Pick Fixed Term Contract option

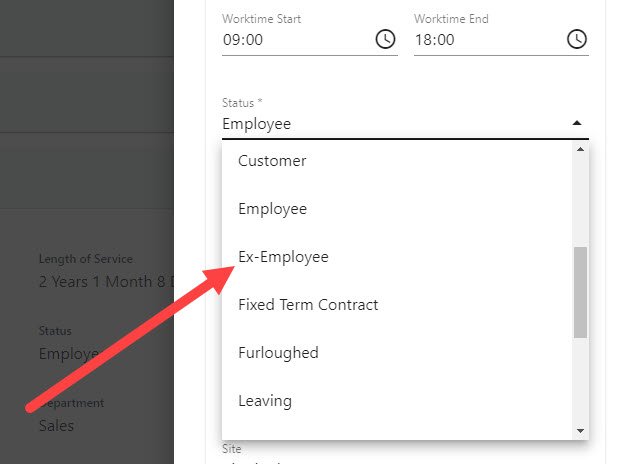click(x=308, y=305)
